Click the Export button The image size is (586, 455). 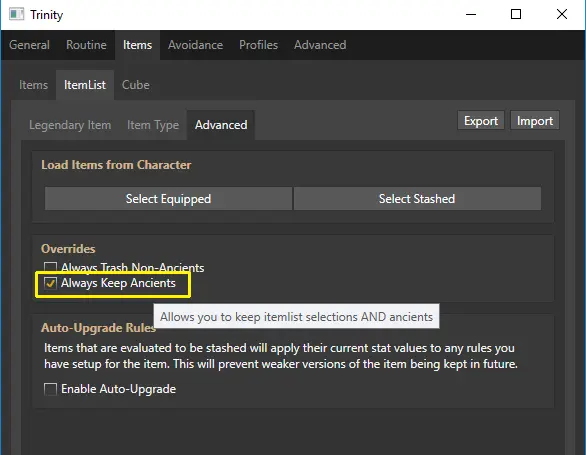tap(481, 121)
